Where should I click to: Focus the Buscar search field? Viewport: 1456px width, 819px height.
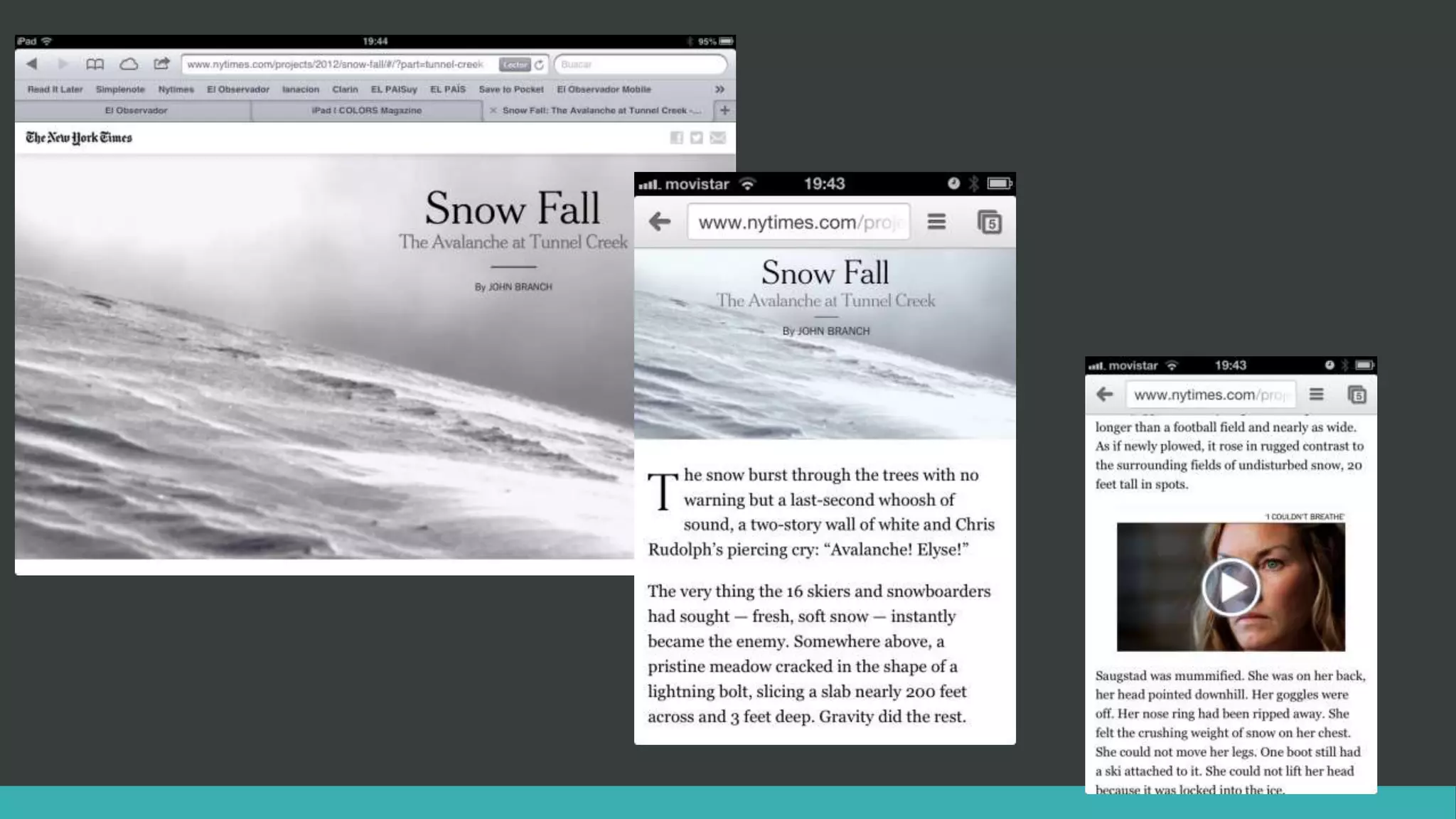(x=640, y=65)
